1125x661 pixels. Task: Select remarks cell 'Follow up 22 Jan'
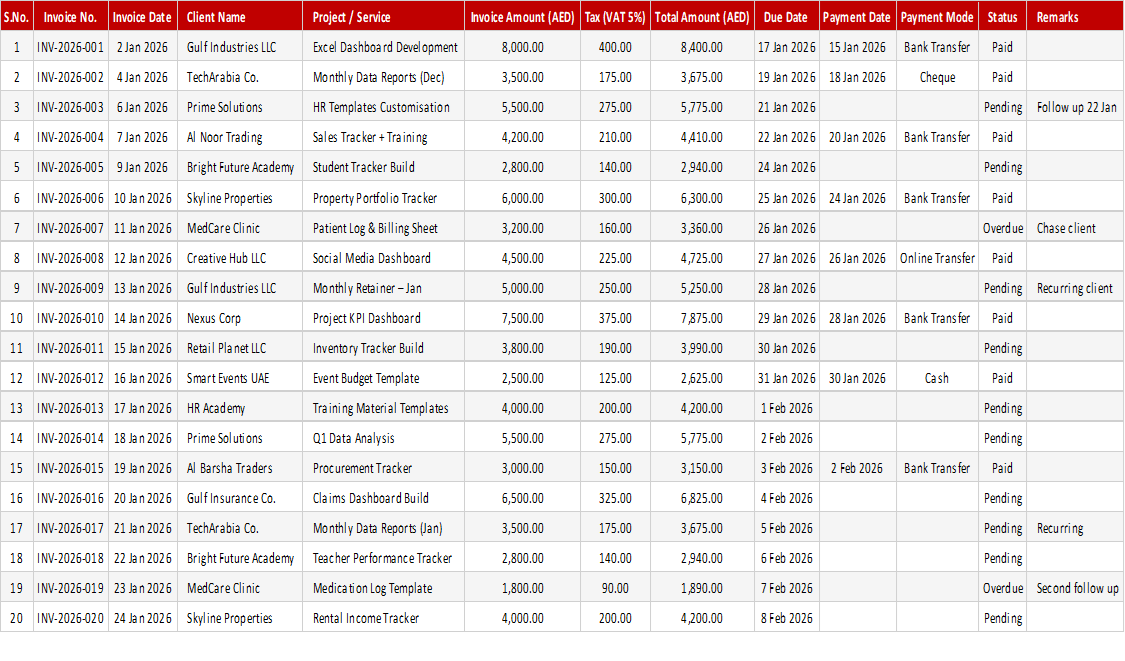click(x=1075, y=107)
